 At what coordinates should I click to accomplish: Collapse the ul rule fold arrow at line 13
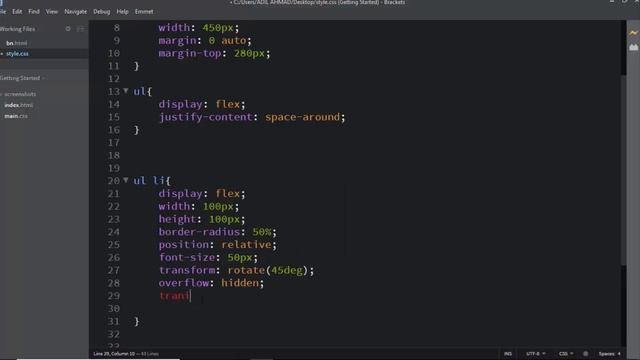pyautogui.click(x=126, y=91)
